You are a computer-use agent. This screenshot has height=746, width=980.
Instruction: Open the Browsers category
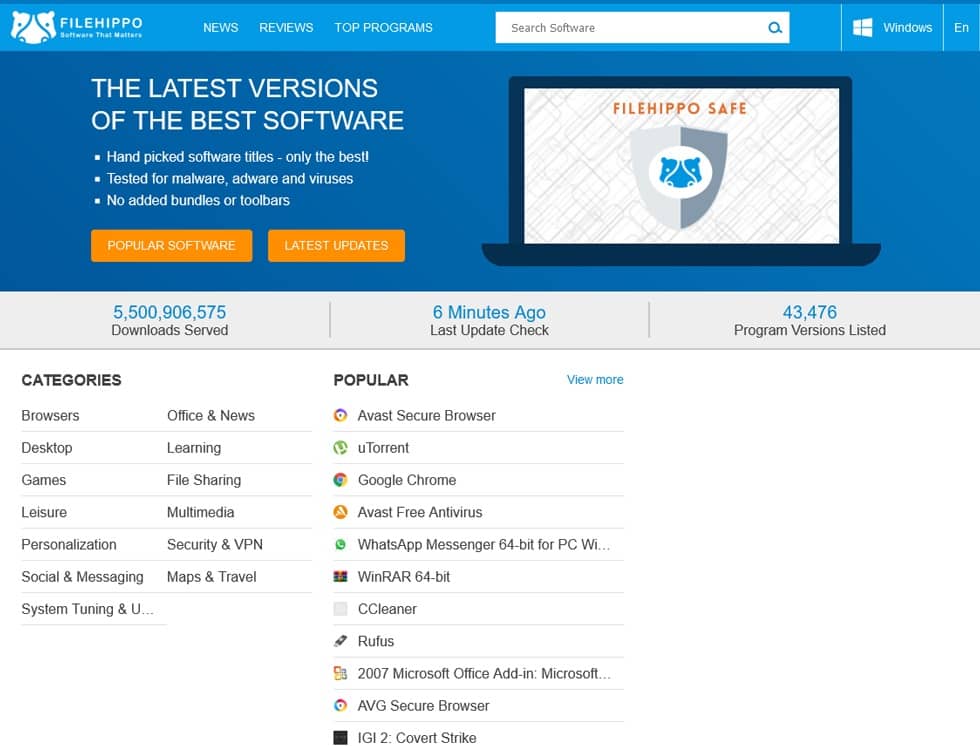(x=51, y=415)
